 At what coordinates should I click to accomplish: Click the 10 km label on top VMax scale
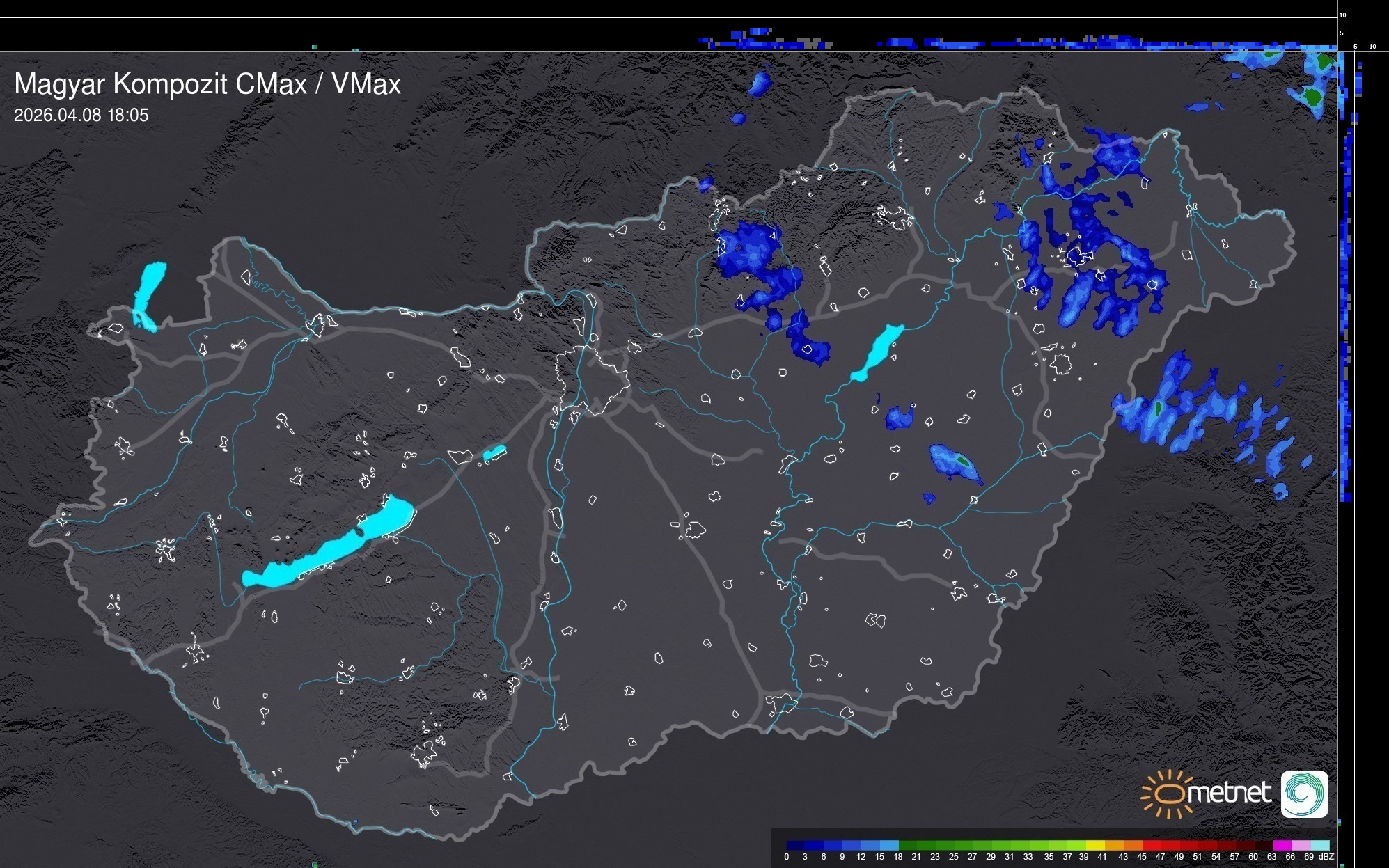[1342, 15]
